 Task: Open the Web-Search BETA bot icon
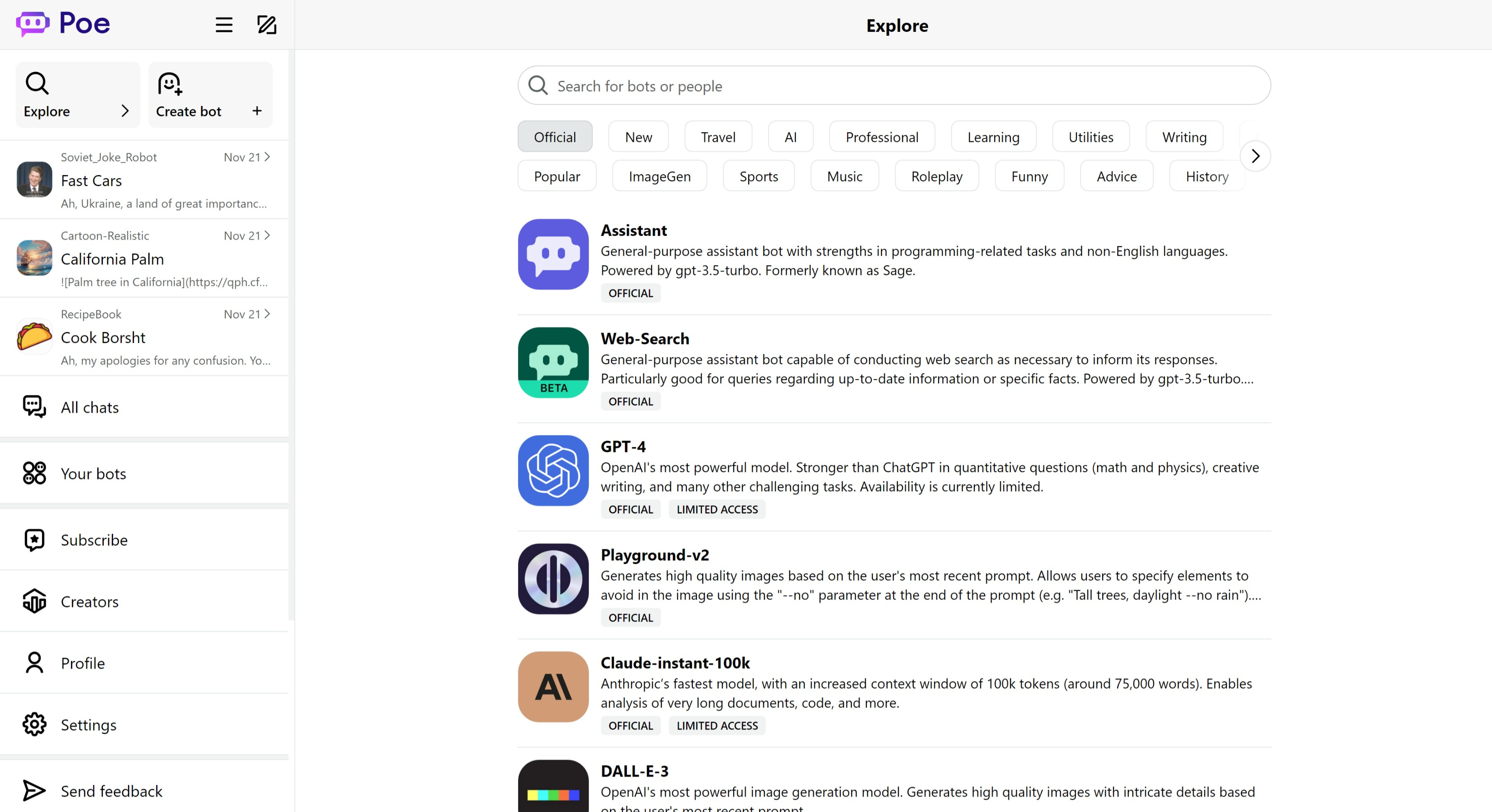[553, 362]
